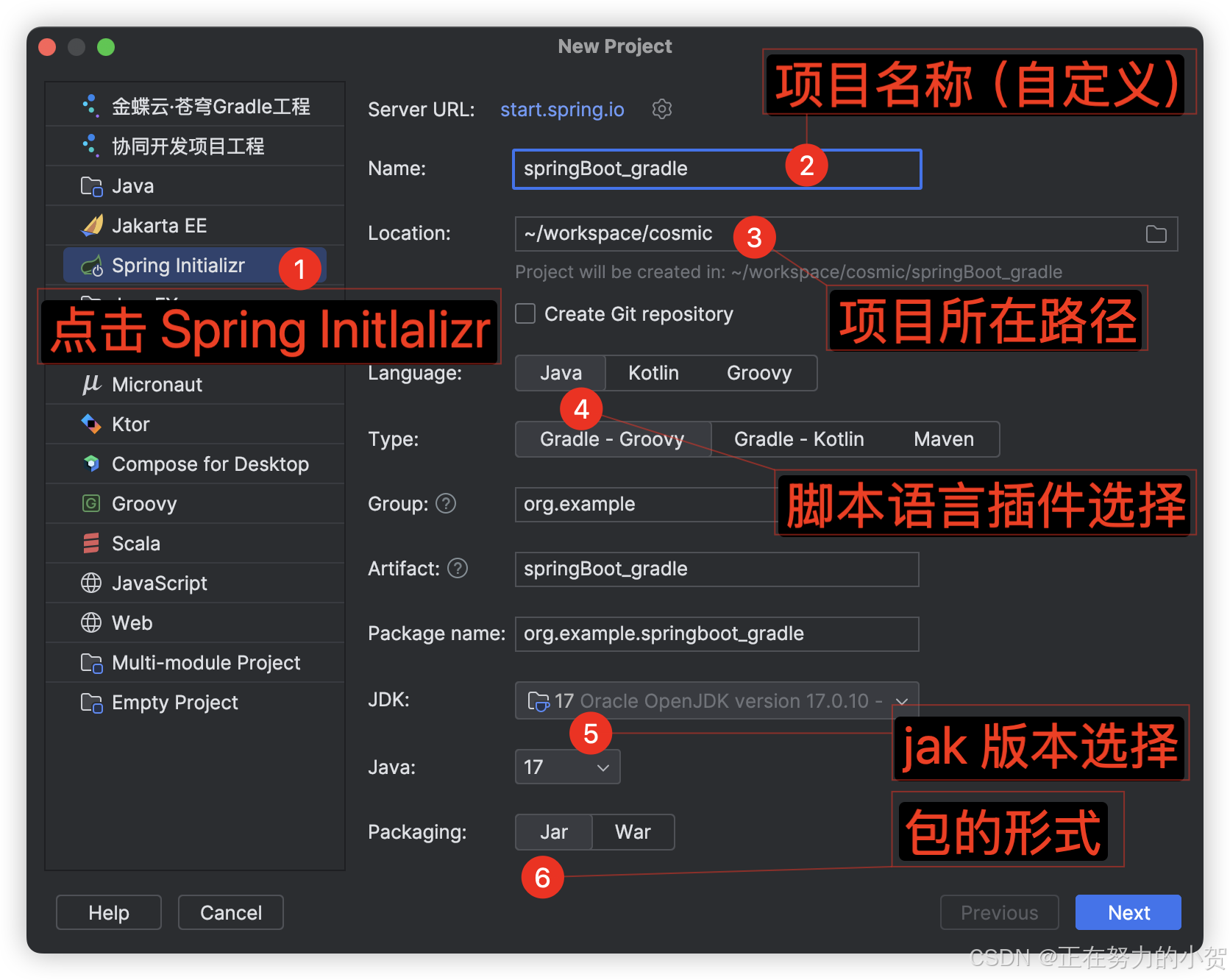Image resolution: width=1230 pixels, height=980 pixels.
Task: Choose Gradle - Groovy build type
Action: (614, 439)
